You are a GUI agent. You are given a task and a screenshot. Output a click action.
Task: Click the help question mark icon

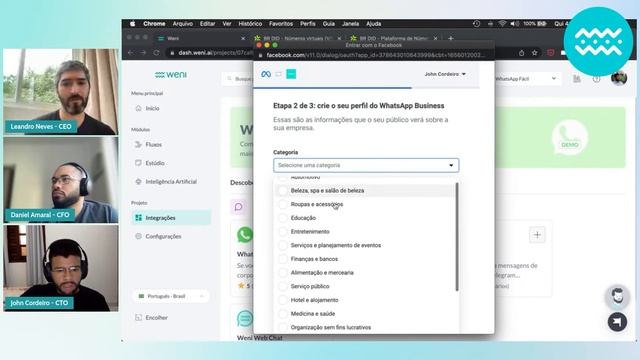[596, 78]
